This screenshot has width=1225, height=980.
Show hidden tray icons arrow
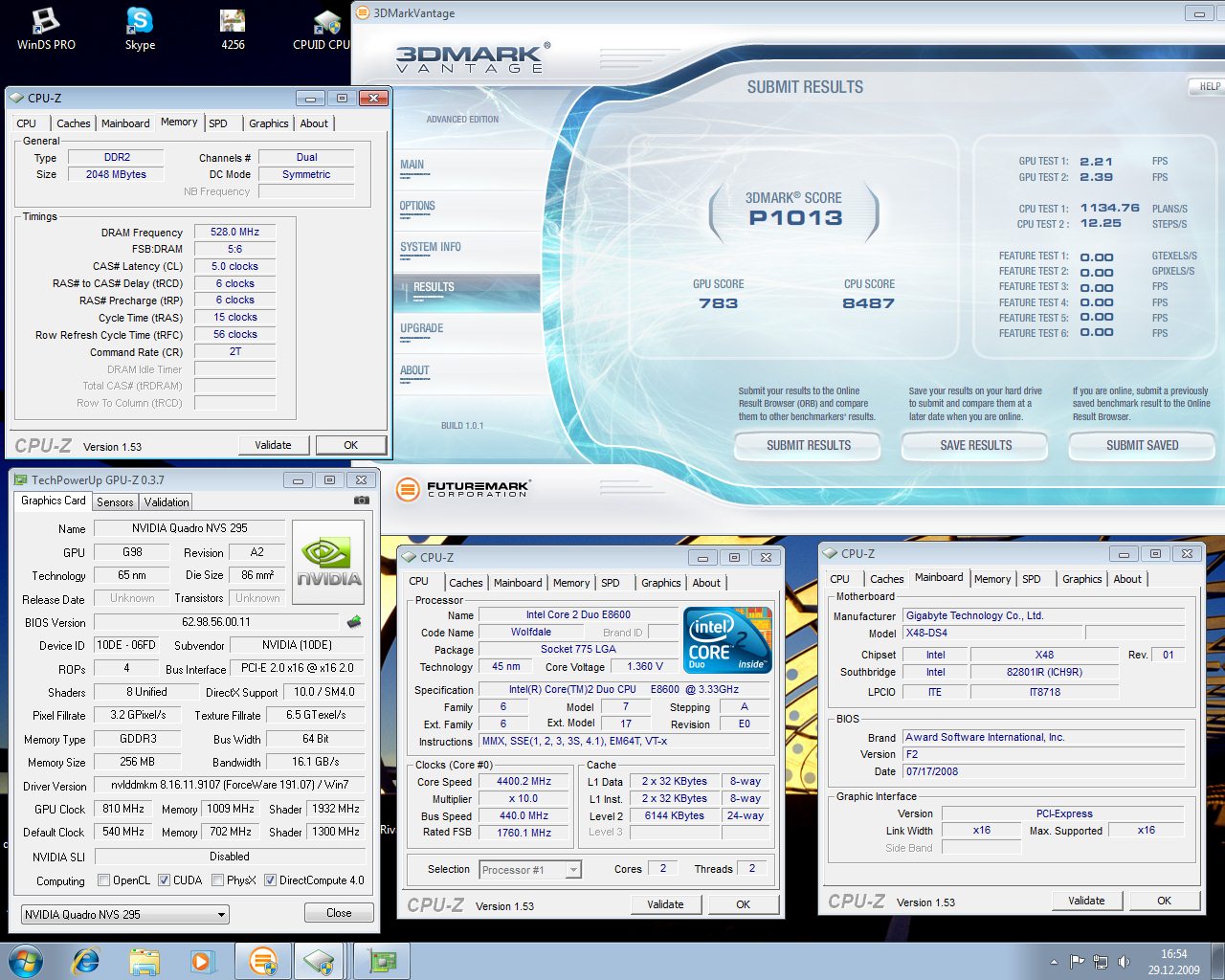tap(1054, 962)
